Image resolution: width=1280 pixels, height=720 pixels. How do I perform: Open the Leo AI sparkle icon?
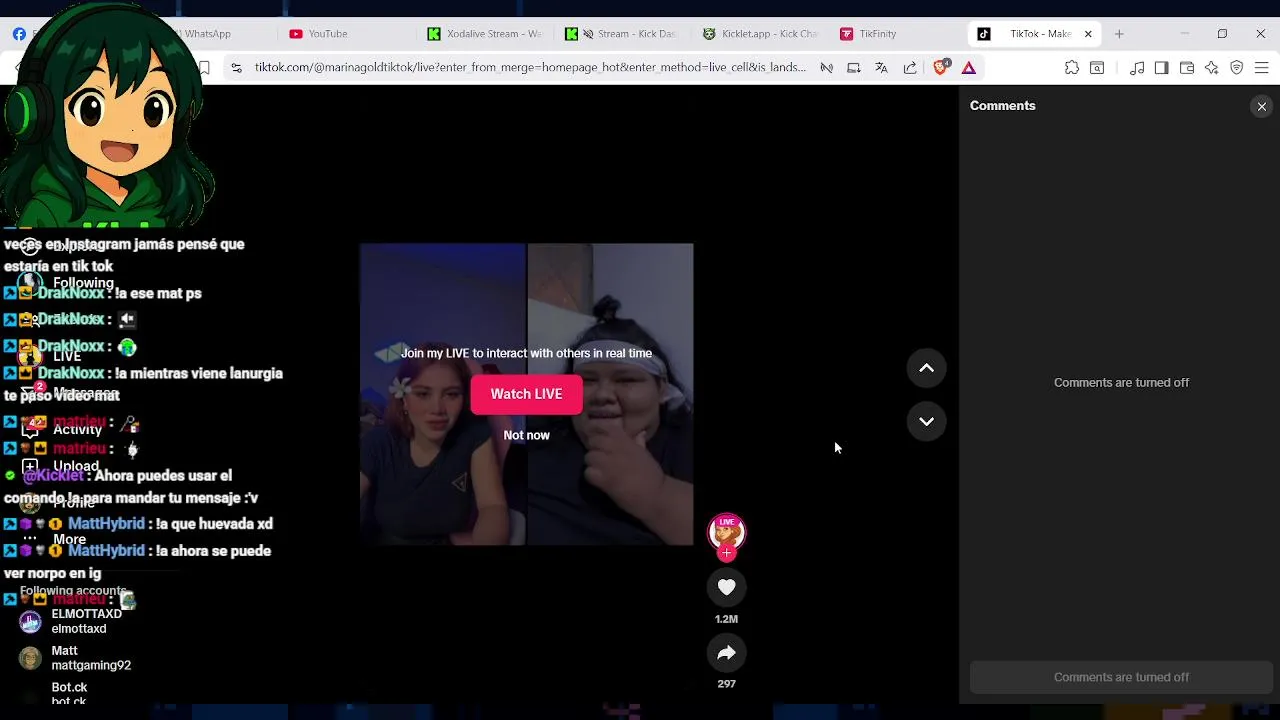click(x=1212, y=68)
